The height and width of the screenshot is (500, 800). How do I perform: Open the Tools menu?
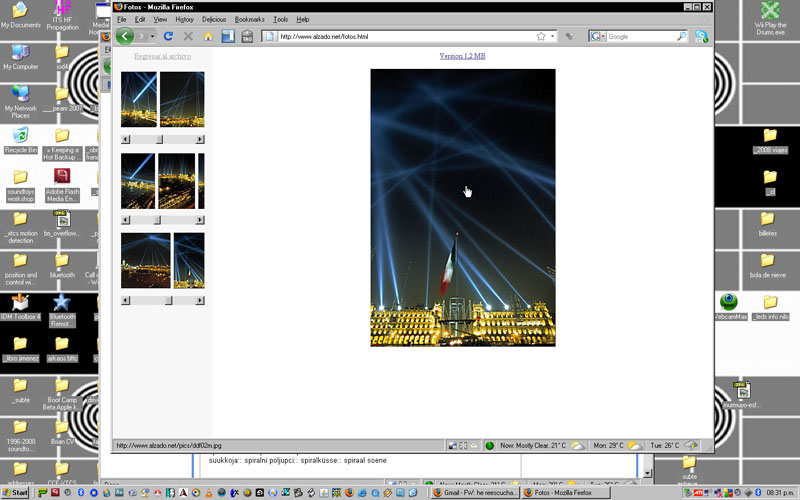[x=281, y=19]
